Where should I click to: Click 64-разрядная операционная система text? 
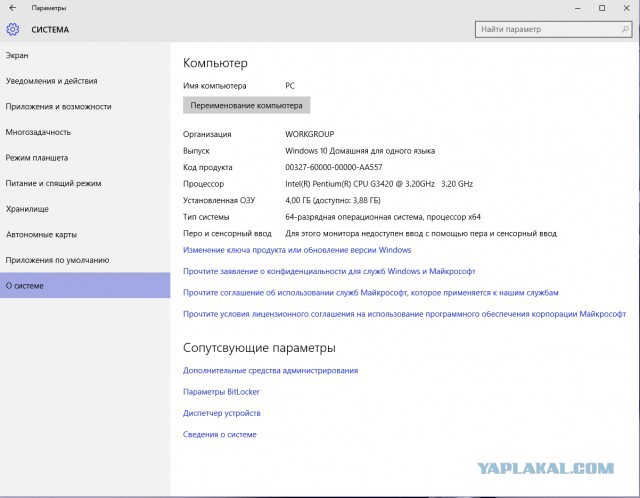click(x=383, y=217)
